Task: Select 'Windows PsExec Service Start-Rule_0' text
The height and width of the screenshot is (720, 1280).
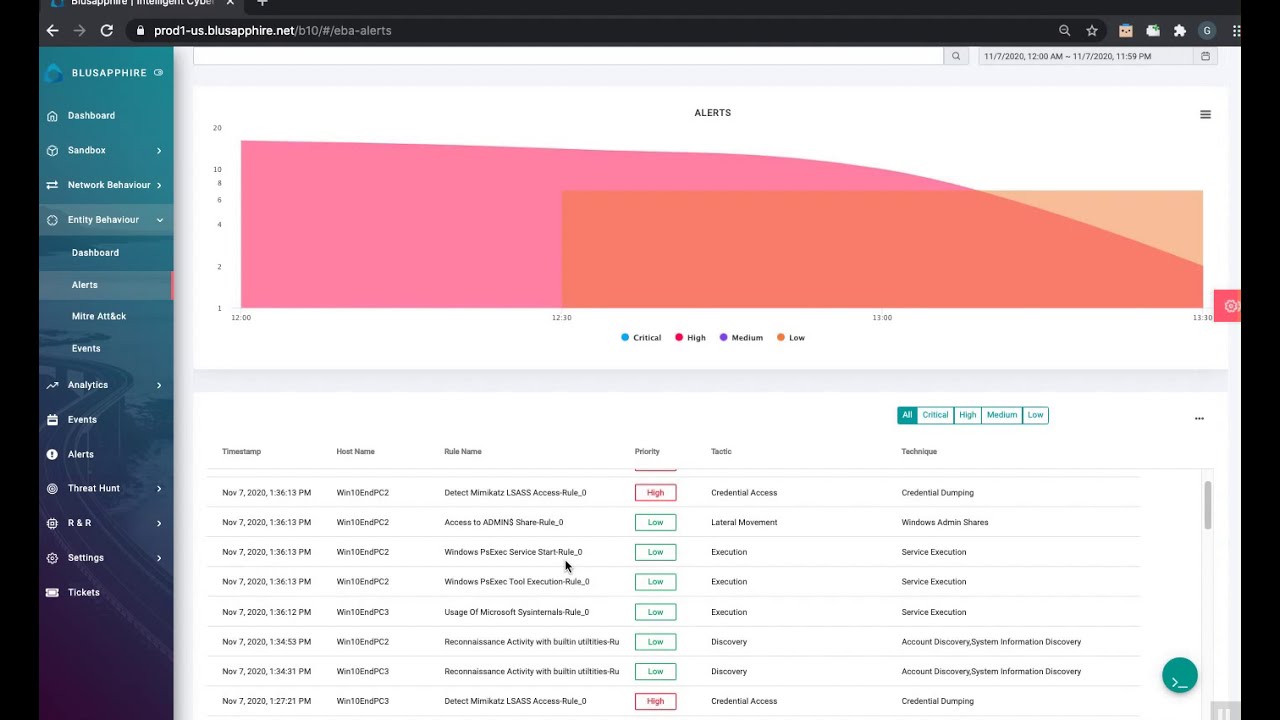Action: pyautogui.click(x=513, y=552)
